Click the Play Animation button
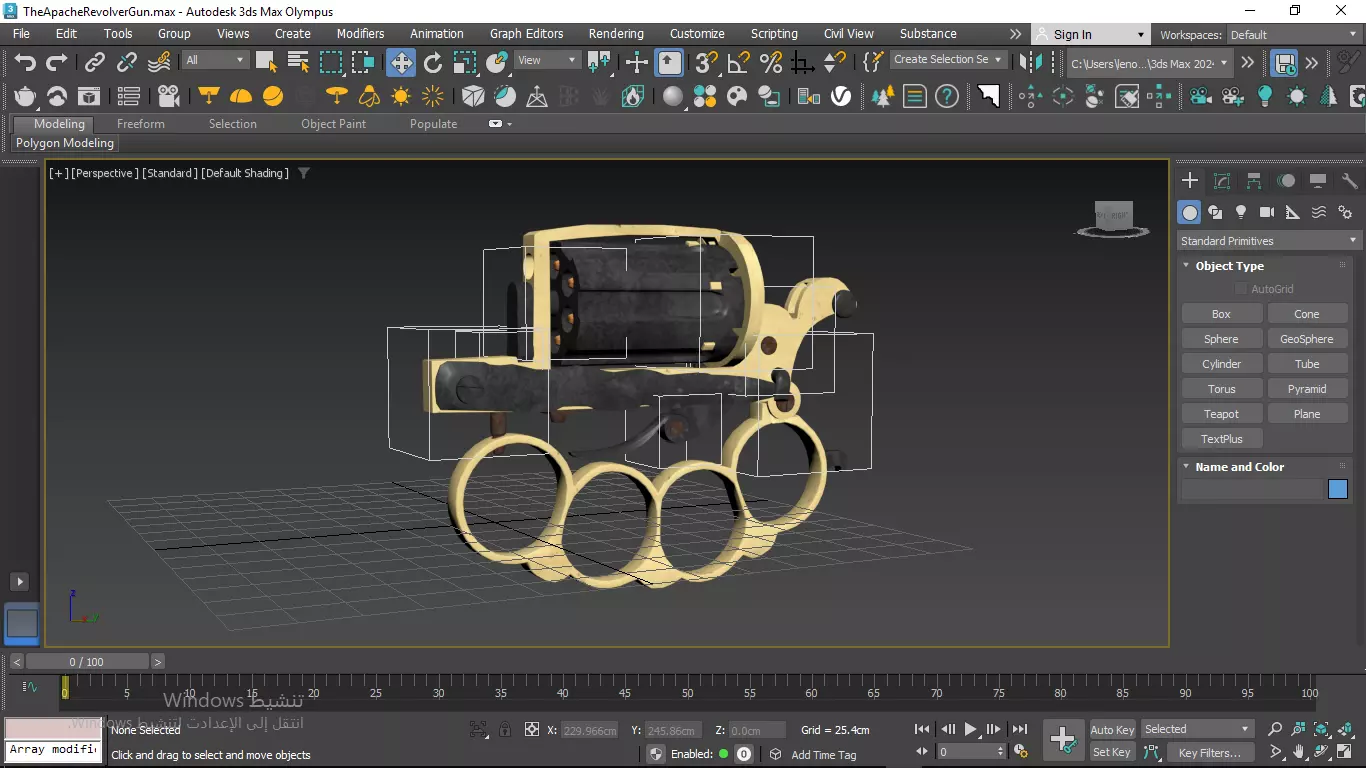This screenshot has height=768, width=1366. (x=970, y=730)
